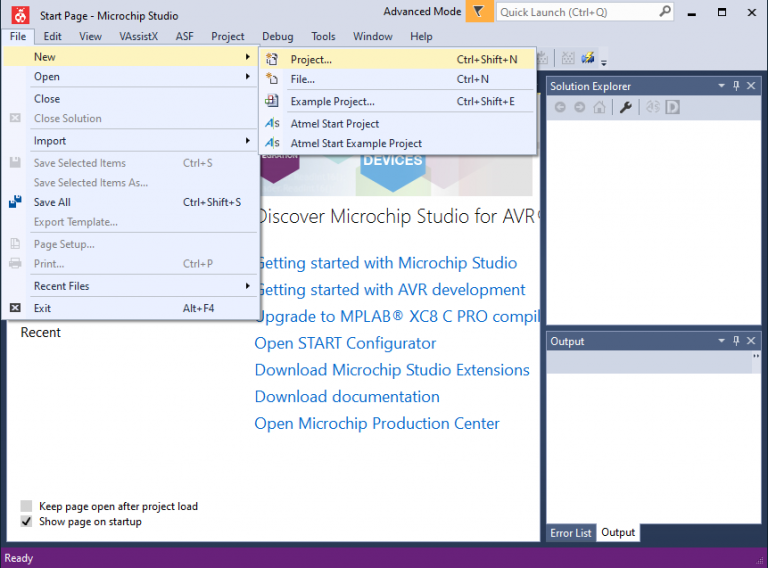
Task: Uncheck Show page on startup
Action: 27,522
